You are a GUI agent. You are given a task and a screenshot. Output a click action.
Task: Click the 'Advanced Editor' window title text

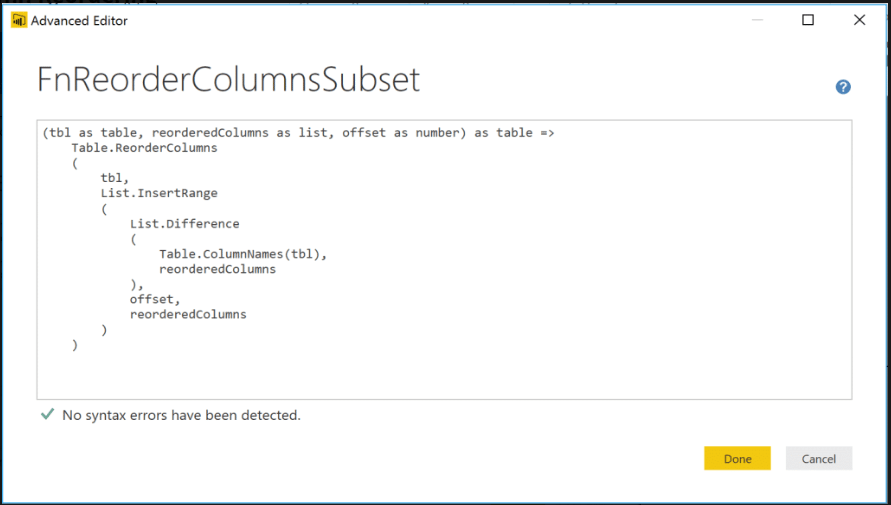[80, 20]
